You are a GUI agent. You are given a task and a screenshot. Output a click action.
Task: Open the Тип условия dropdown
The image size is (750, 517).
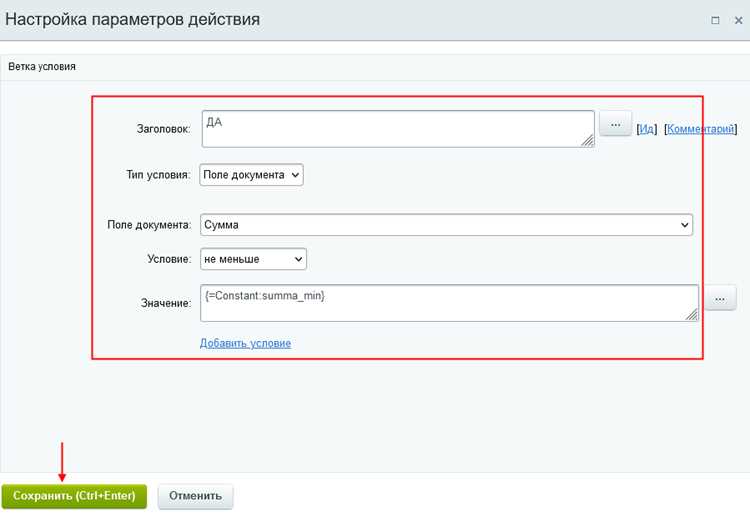[252, 175]
